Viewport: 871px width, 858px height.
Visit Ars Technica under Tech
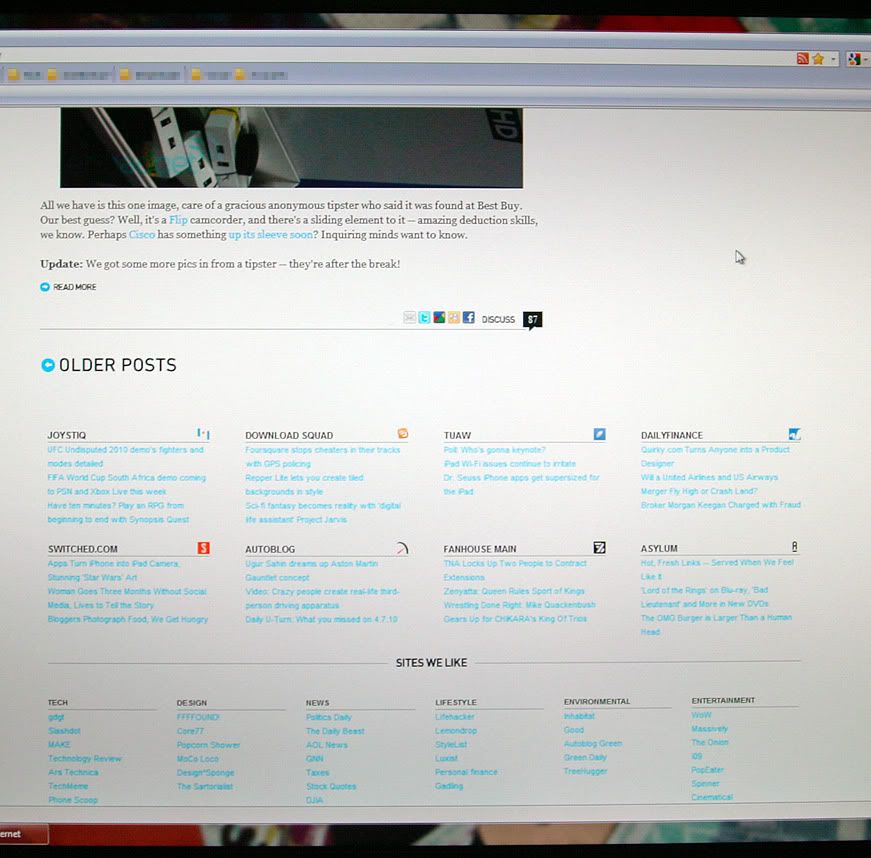(x=73, y=772)
